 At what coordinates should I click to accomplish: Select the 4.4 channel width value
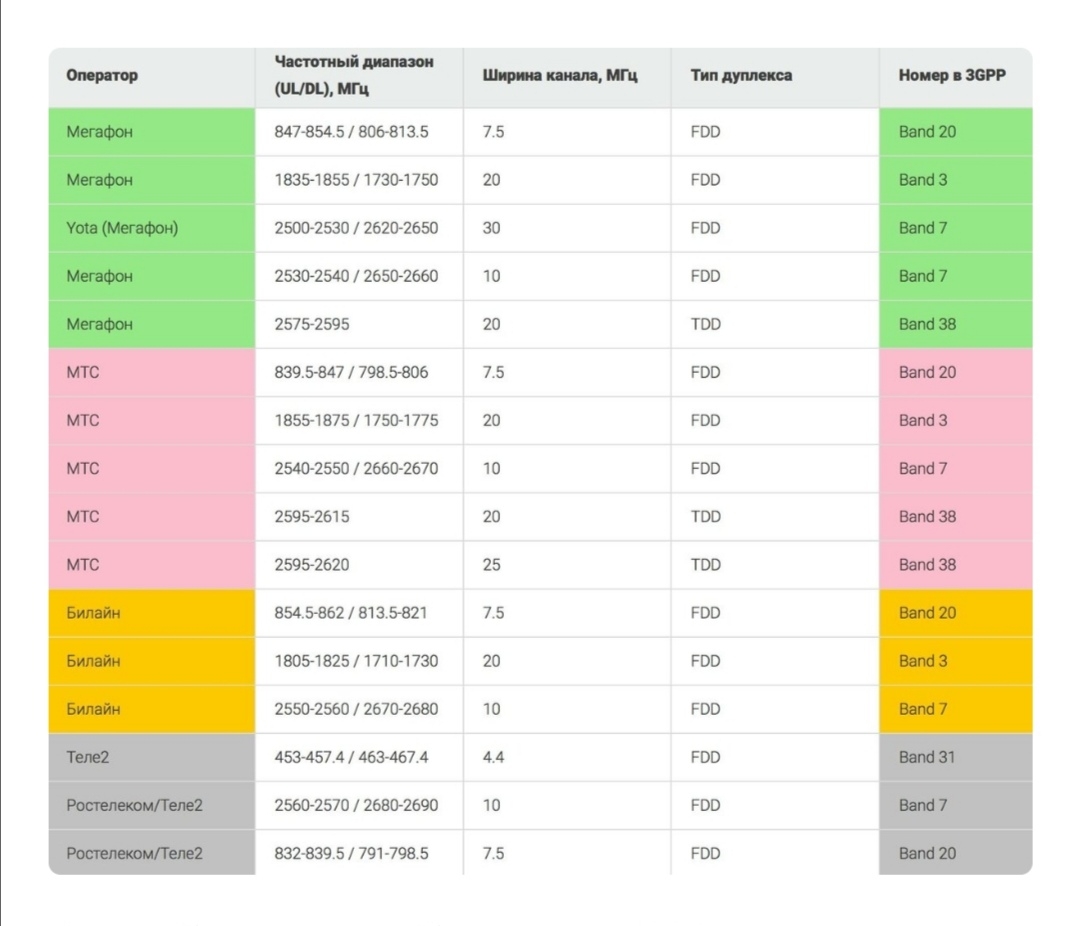pos(493,757)
